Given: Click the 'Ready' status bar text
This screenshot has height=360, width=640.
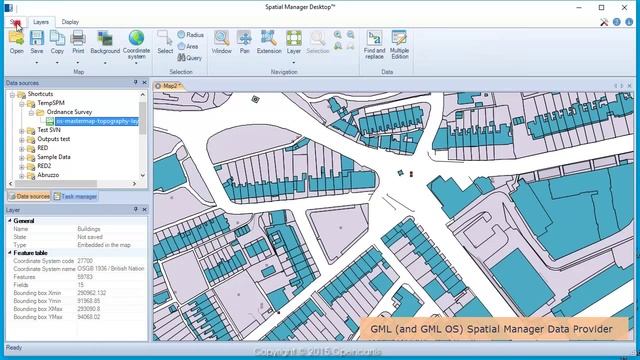Looking at the screenshot, I should [x=14, y=348].
